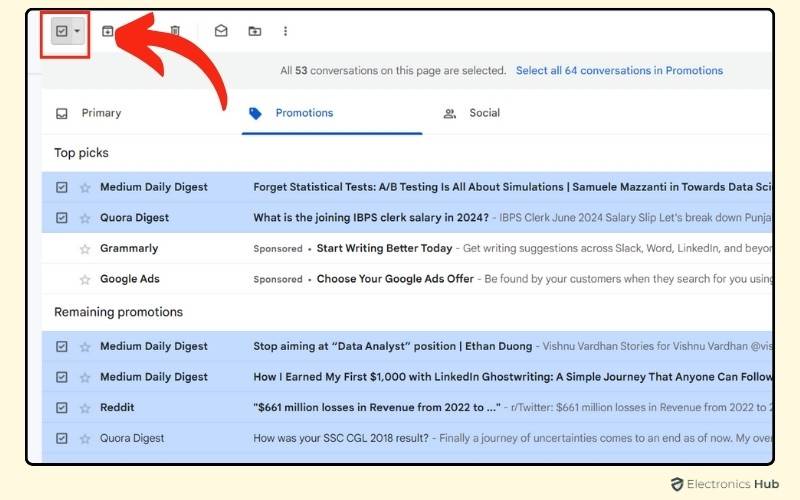Star the SSC CGL 2018 result email
Image resolution: width=800 pixels, height=500 pixels.
pyautogui.click(x=85, y=438)
